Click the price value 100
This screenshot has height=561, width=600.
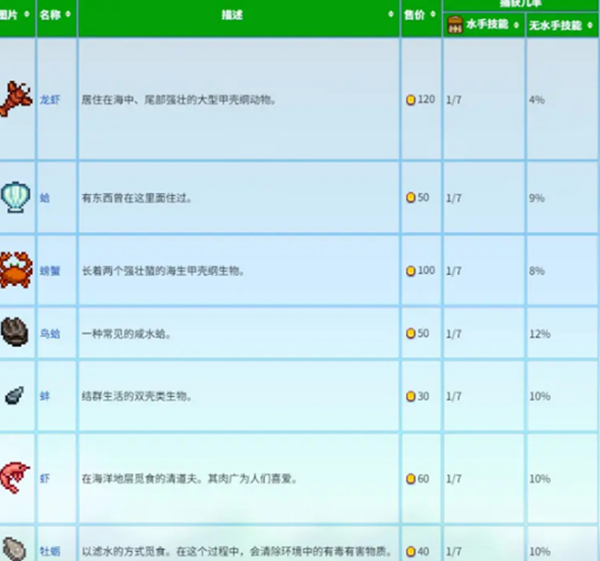click(x=426, y=271)
